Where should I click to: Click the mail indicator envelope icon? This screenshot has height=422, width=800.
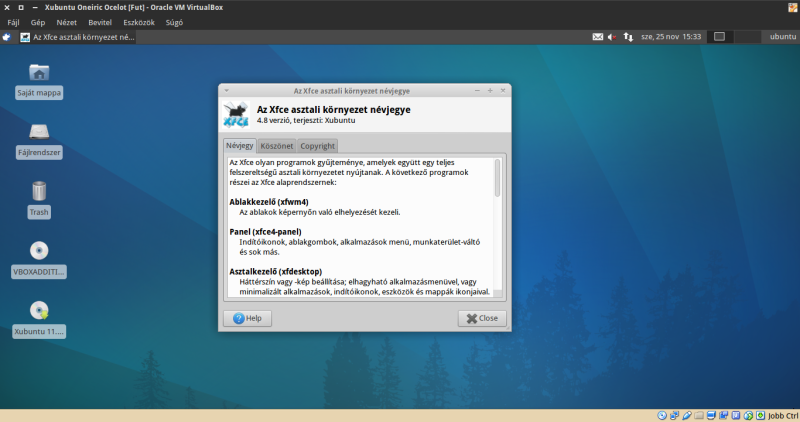click(597, 37)
